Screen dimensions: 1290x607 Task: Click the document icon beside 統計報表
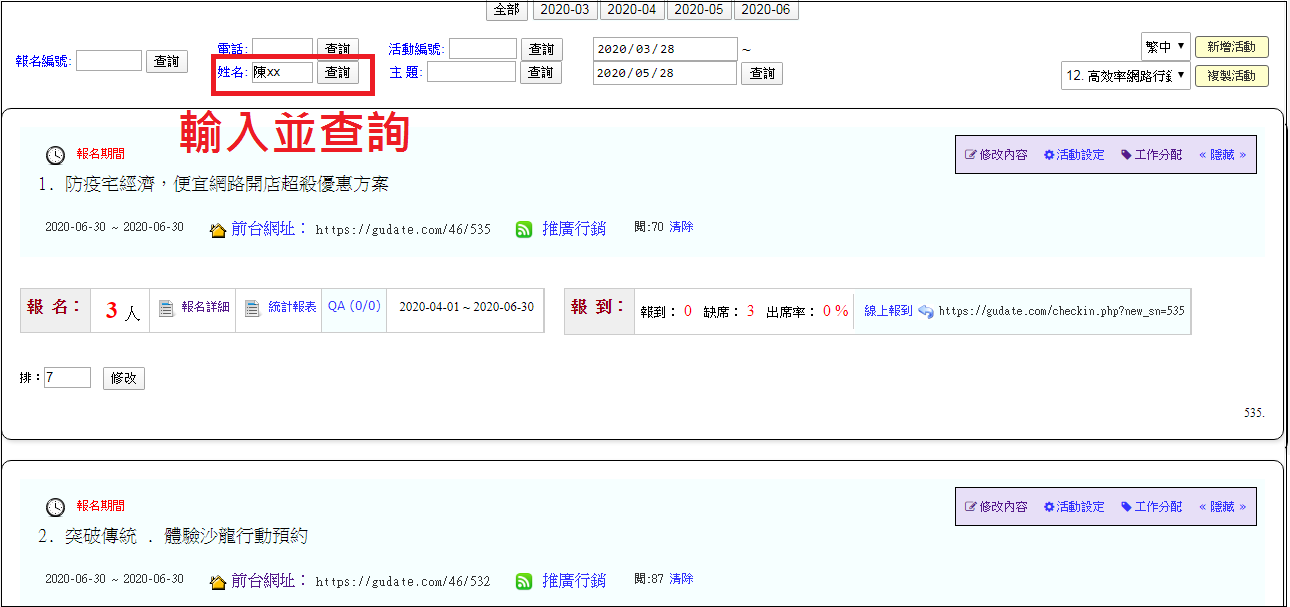coord(253,309)
